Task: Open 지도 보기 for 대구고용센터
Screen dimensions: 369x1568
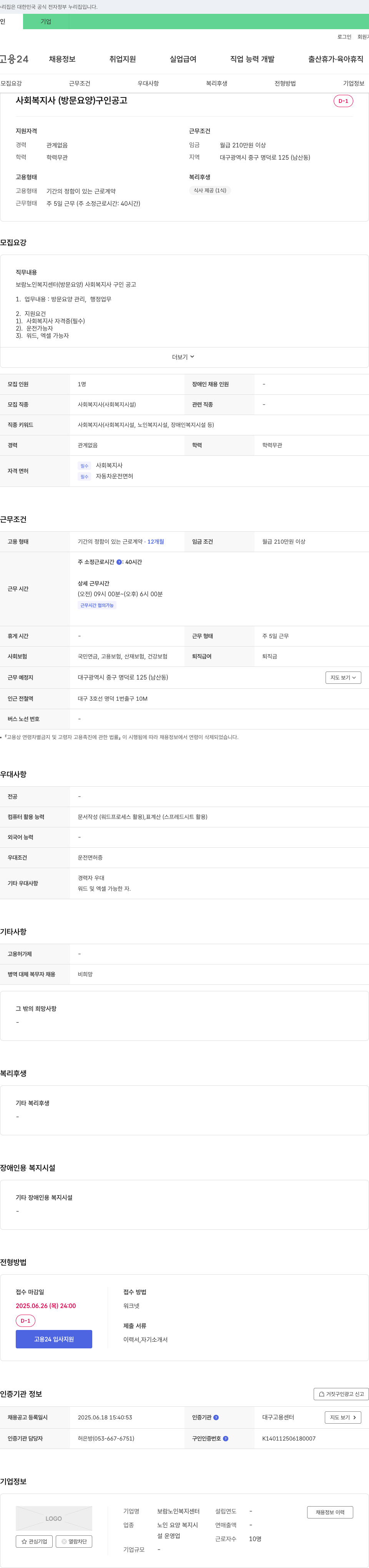Action: (x=343, y=1417)
